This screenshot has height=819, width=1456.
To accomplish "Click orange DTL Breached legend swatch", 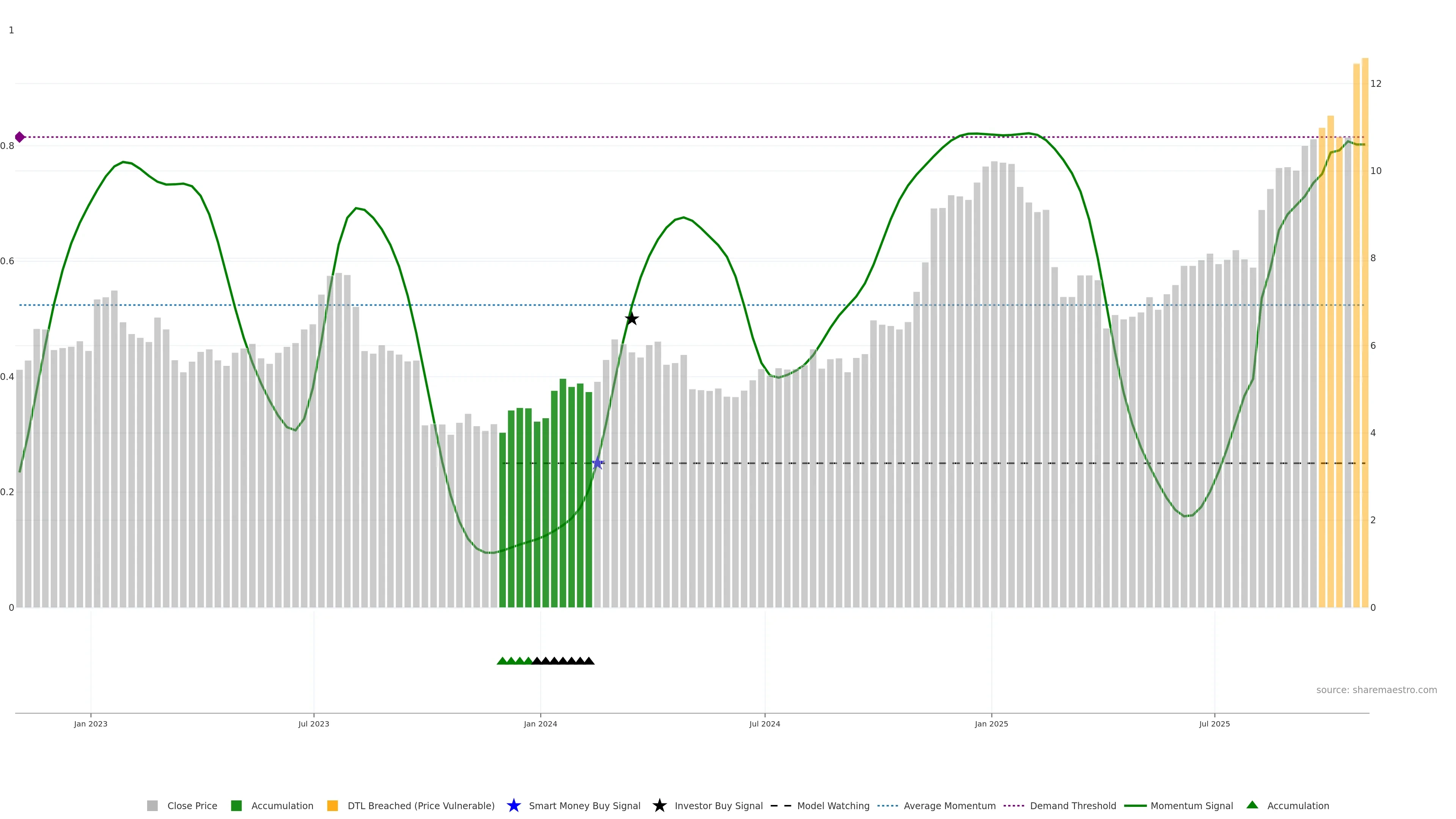I will [333, 806].
